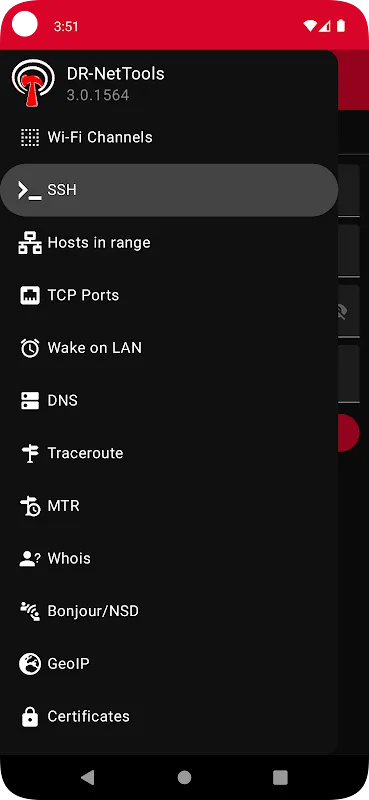Click the Whois person-question icon
Screen dimensions: 369x800
(x=30, y=559)
